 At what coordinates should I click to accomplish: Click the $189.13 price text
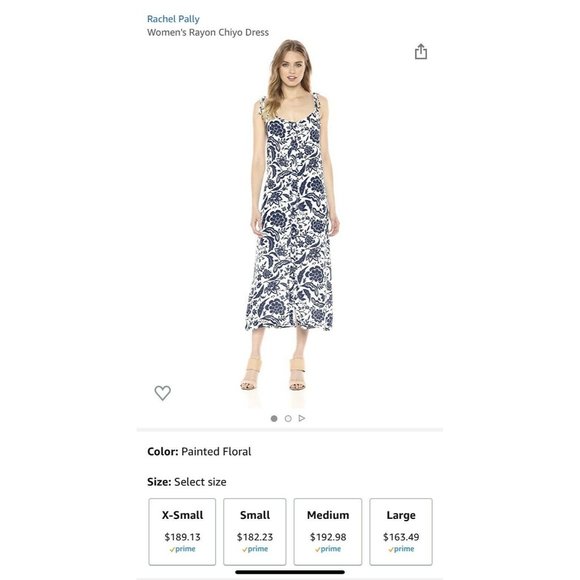click(182, 537)
